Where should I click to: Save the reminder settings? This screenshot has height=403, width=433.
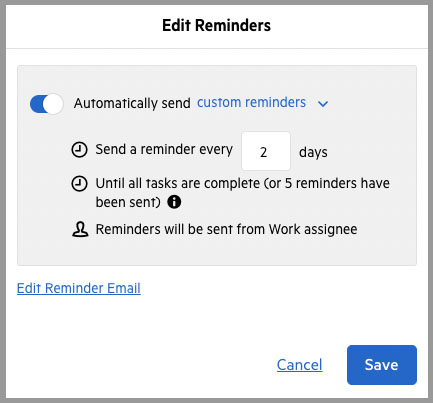pos(382,365)
